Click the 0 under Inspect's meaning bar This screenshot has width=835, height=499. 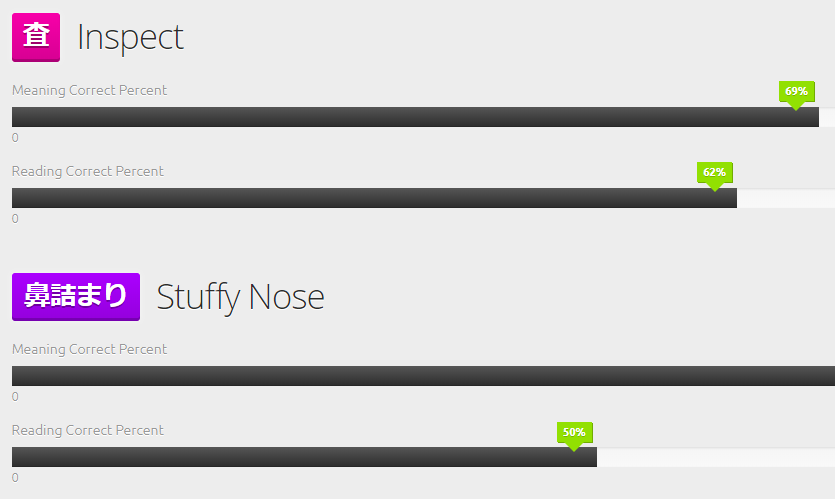(15, 138)
